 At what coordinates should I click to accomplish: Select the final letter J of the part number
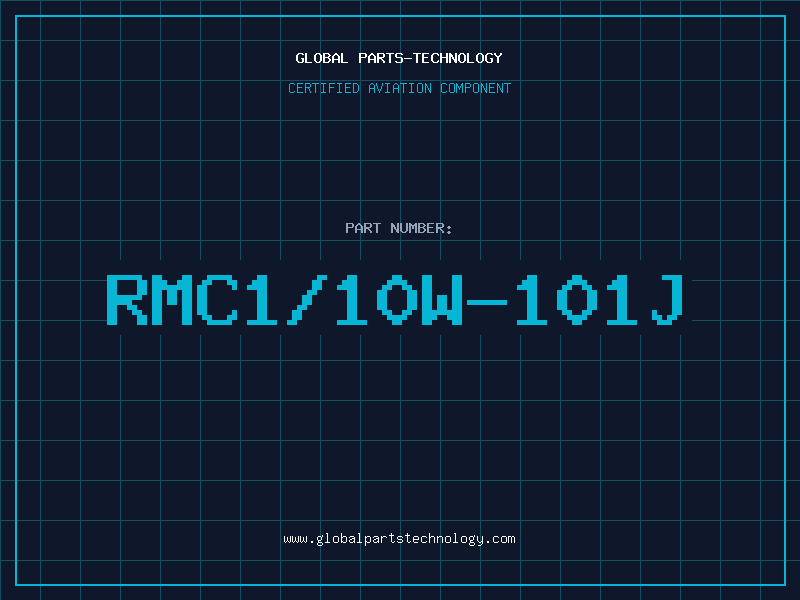(x=667, y=300)
